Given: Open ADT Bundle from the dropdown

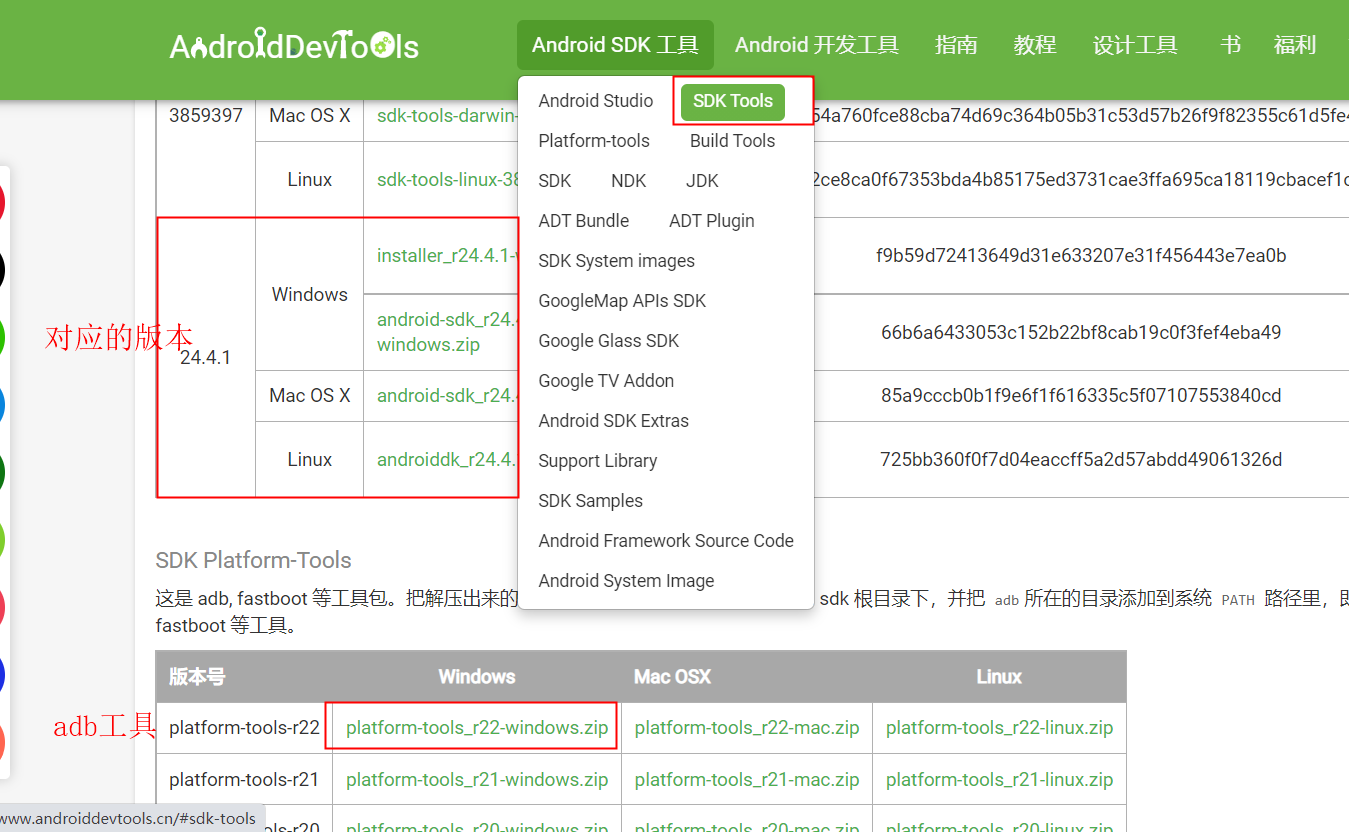Looking at the screenshot, I should pos(584,221).
